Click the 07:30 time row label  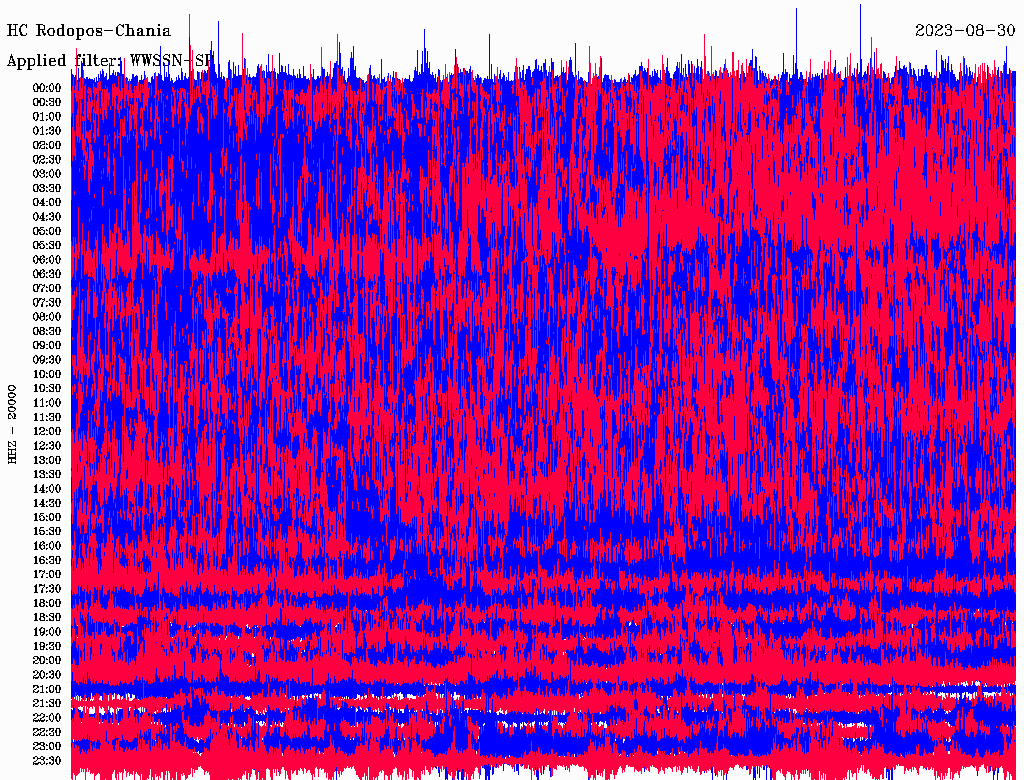coord(47,303)
